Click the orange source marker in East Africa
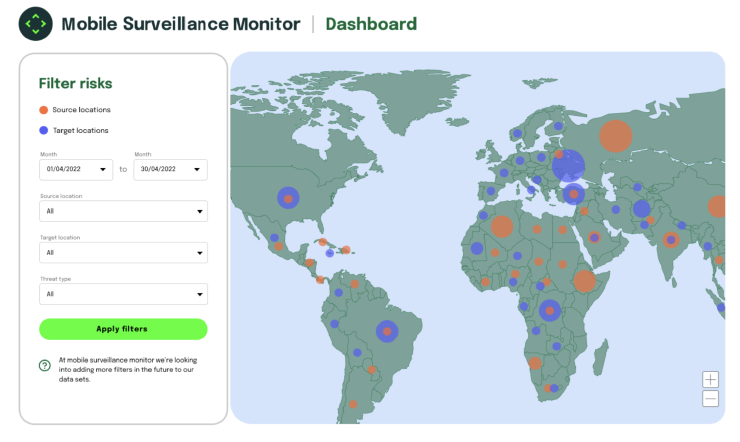 (585, 281)
